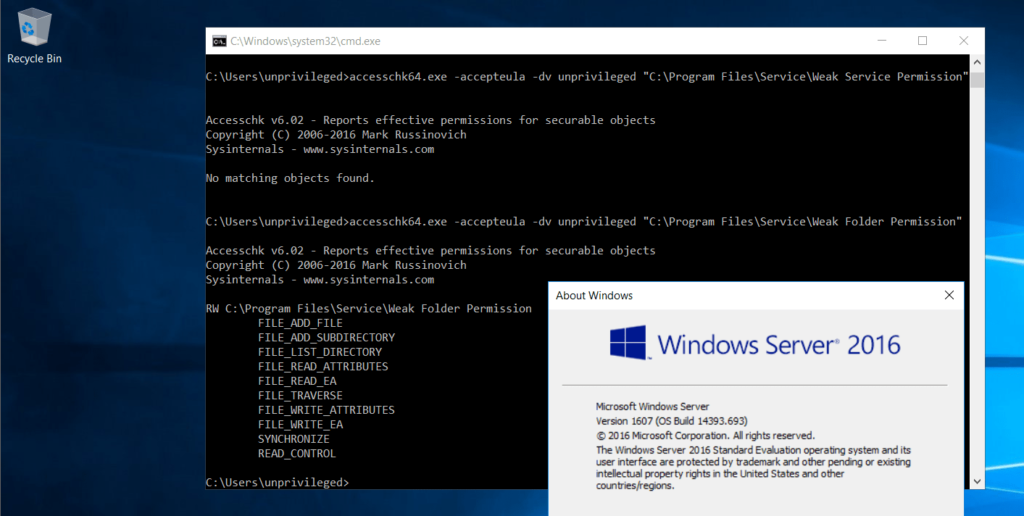Click the FILE_LIST_DIRECTORY line

pyautogui.click(x=320, y=351)
